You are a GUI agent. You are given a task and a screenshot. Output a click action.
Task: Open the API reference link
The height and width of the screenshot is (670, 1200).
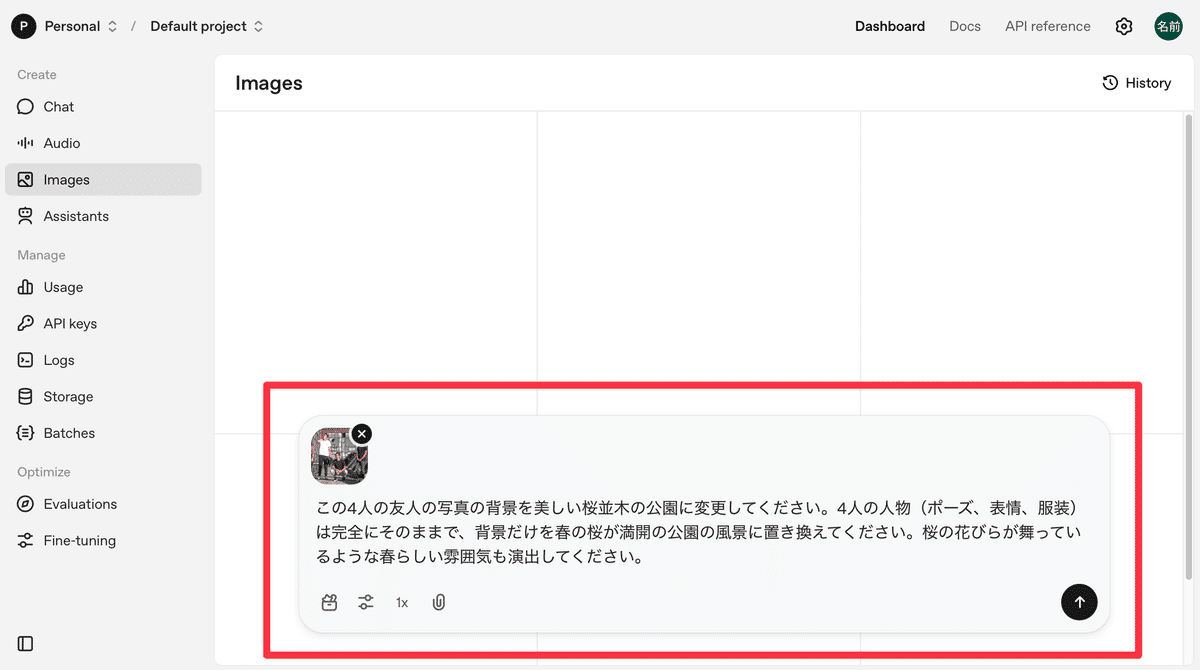(1047, 27)
